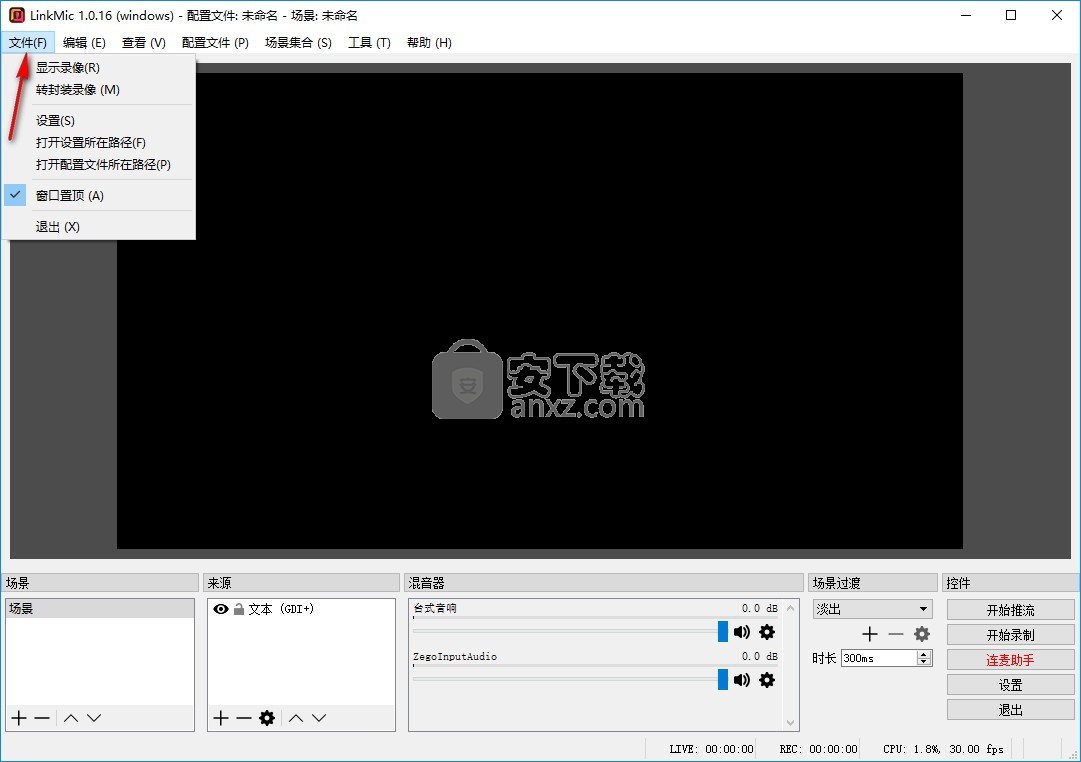Click the ZegoInputAudio volume slider handle
Viewport: 1081px width, 762px height.
click(x=722, y=680)
